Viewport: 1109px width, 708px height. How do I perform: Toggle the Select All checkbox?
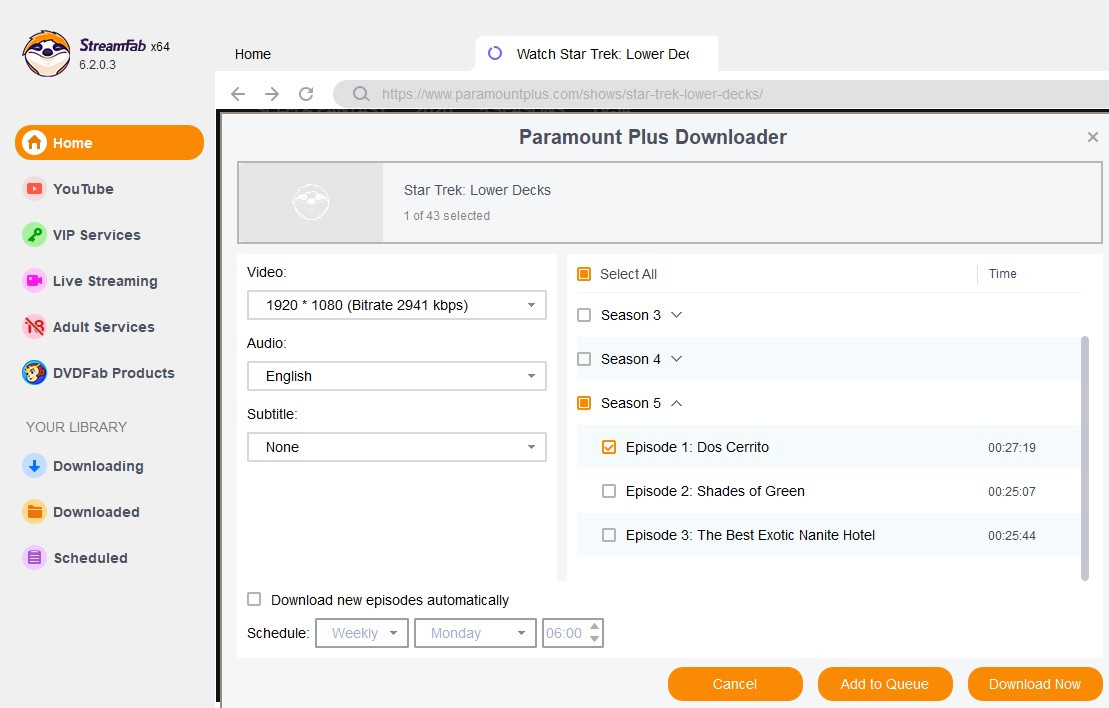click(584, 274)
